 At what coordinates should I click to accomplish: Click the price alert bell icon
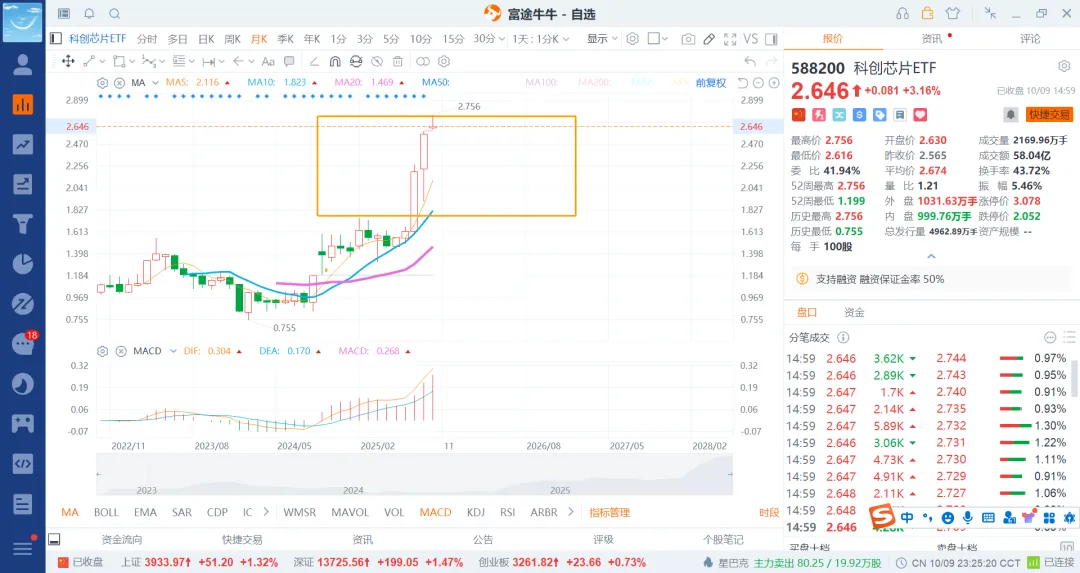click(1011, 114)
